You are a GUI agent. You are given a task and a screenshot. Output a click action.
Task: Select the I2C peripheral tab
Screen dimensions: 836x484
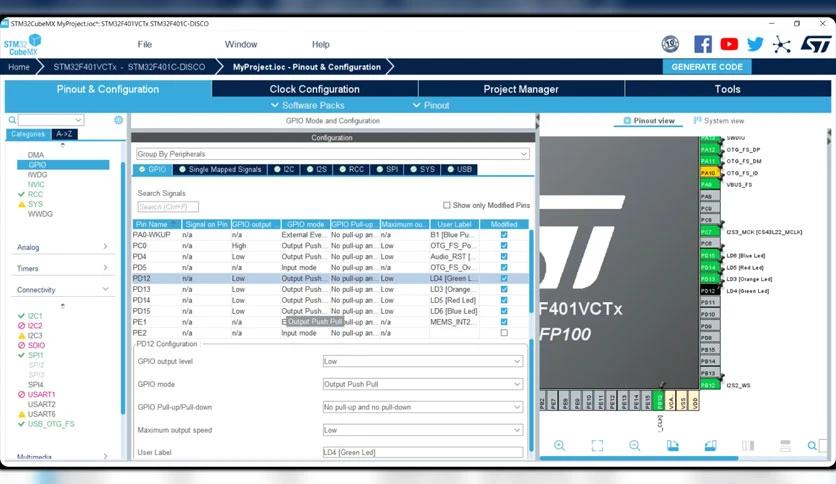[x=284, y=170]
